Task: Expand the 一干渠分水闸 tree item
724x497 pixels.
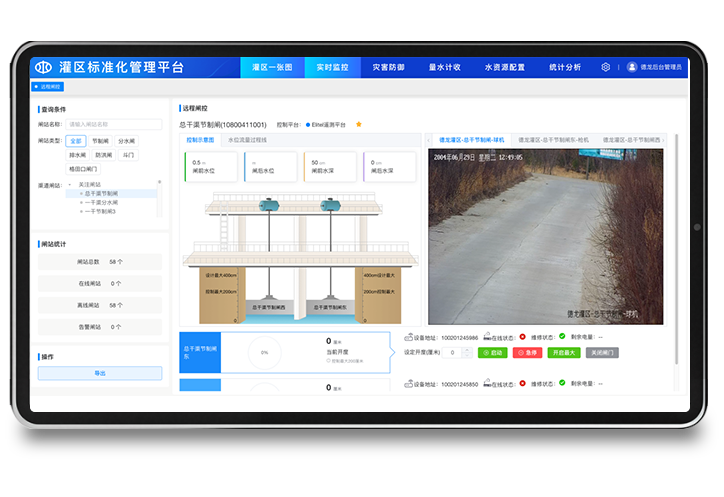Action: (x=81, y=202)
